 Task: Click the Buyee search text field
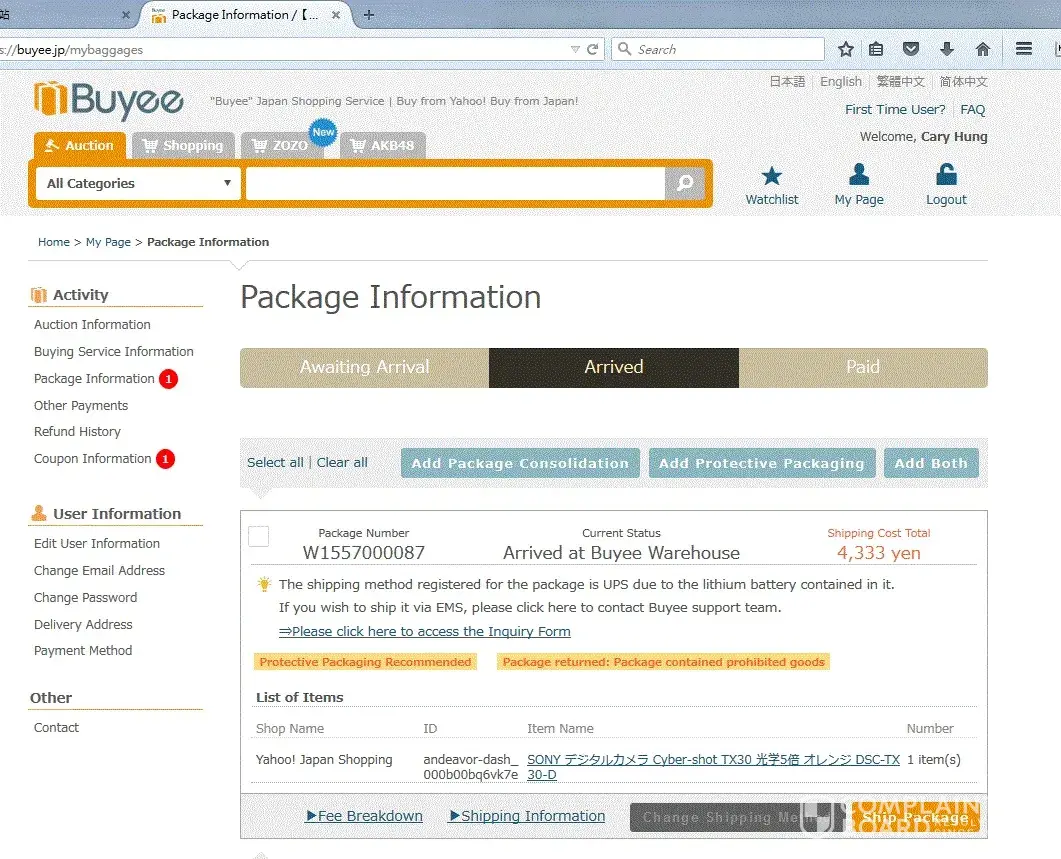455,183
